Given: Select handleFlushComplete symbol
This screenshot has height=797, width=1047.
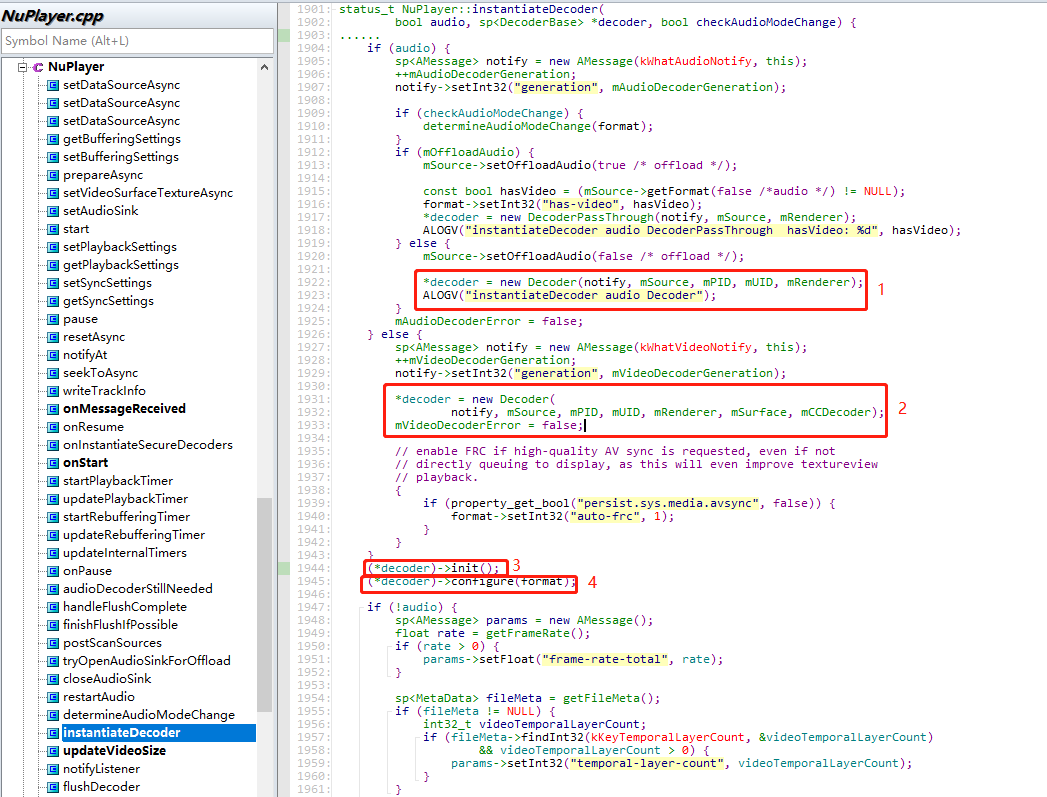Looking at the screenshot, I should (x=125, y=607).
